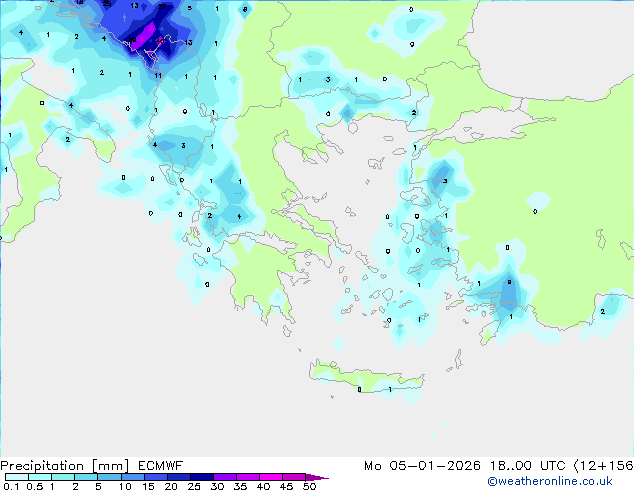
Task: Click the 0.5–1 mm legend color swatch
Action: tap(40, 477)
